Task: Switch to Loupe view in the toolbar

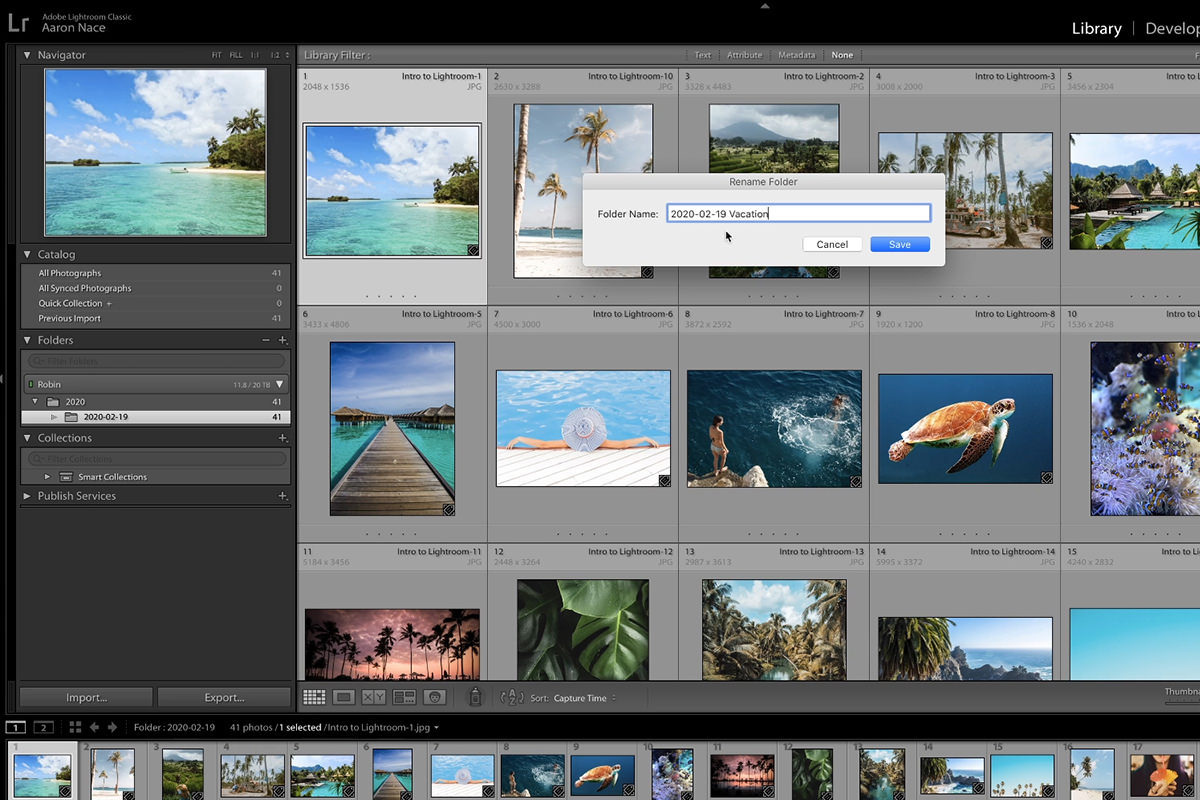Action: point(344,698)
